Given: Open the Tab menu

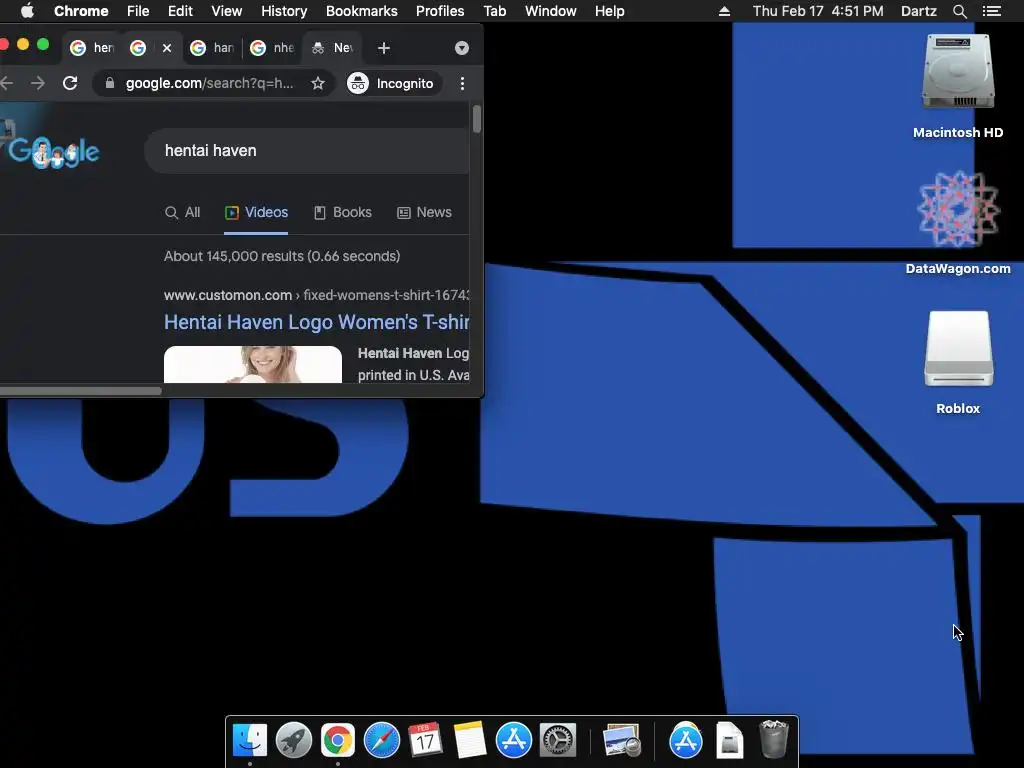Looking at the screenshot, I should (494, 11).
